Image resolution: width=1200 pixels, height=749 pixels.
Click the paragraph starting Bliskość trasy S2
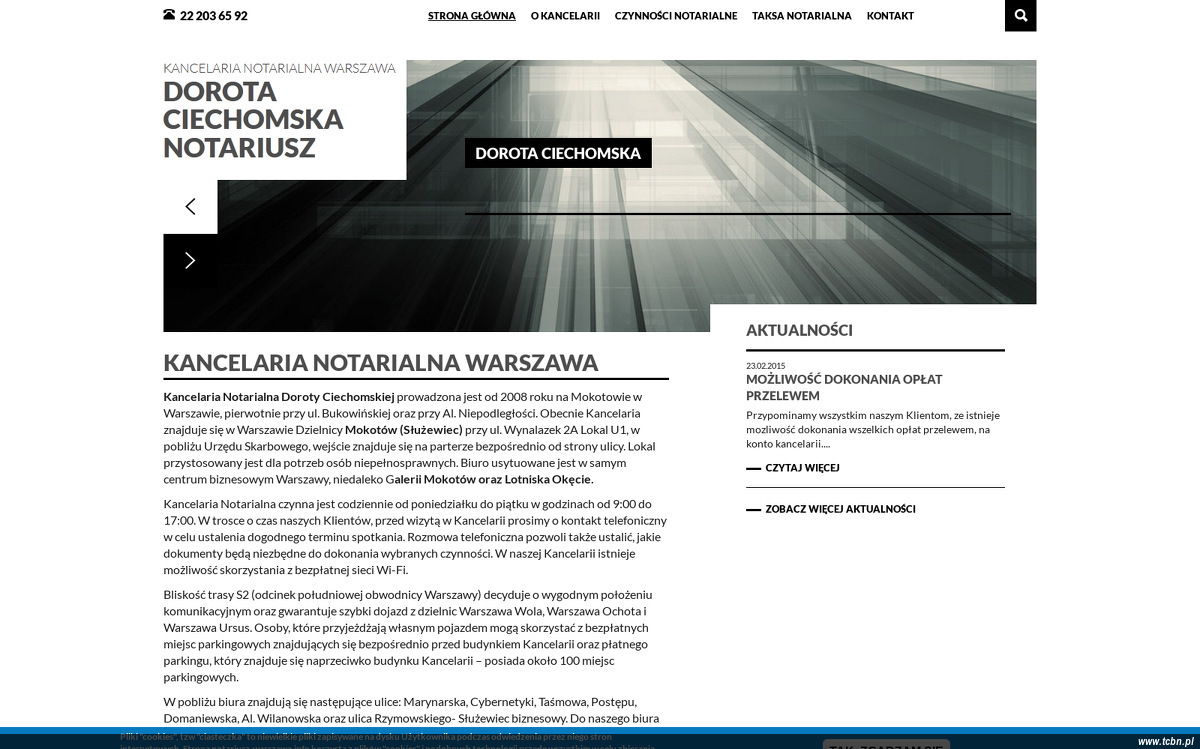[x=407, y=635]
